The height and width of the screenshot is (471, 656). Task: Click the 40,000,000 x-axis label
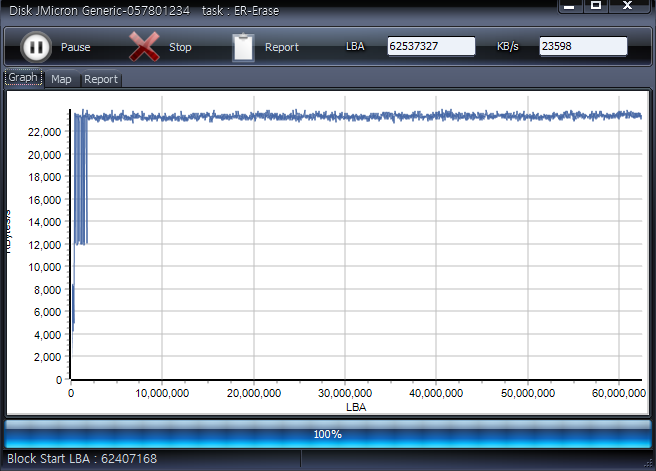[x=436, y=393]
